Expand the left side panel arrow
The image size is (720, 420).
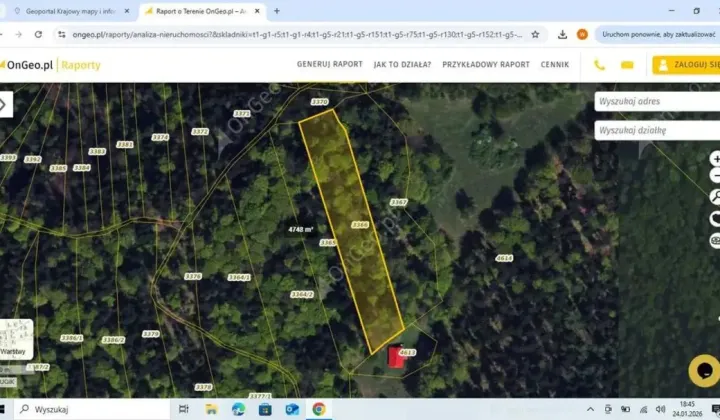[5, 105]
